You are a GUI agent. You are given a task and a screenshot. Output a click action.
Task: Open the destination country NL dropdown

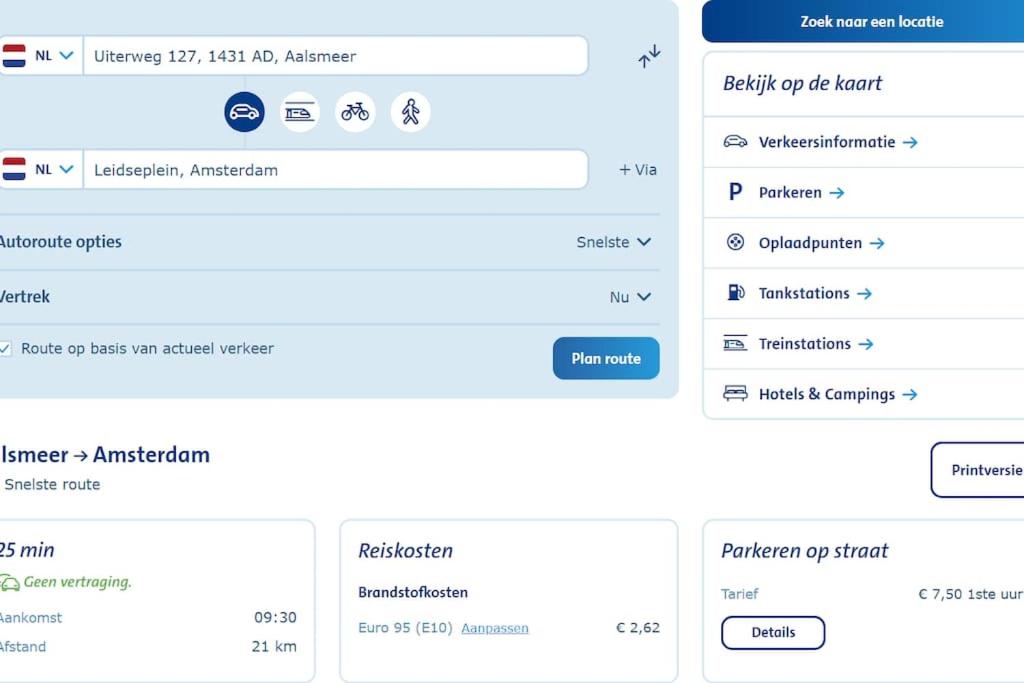40,170
